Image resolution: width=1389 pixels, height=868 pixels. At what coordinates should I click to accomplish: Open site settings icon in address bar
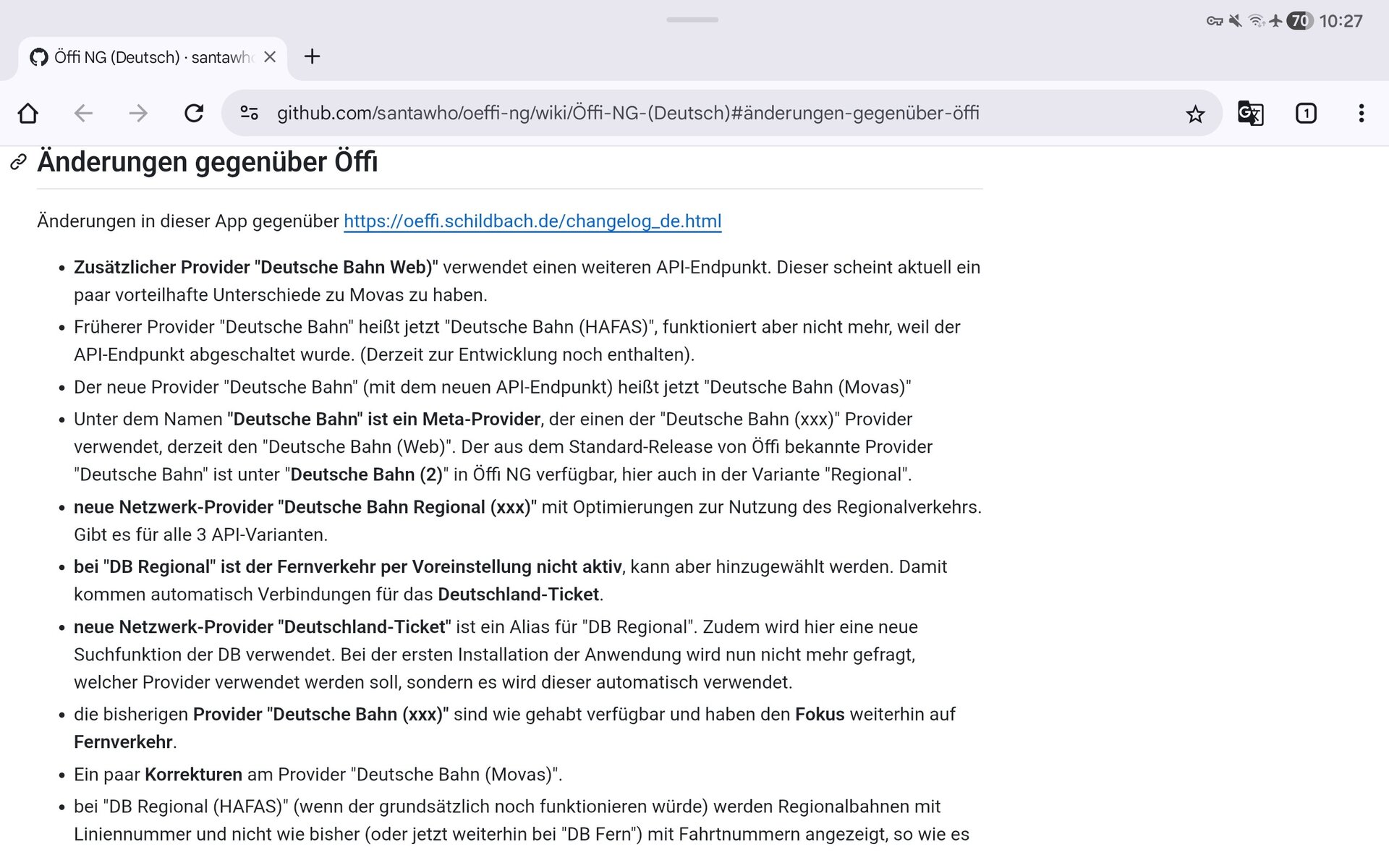point(250,114)
